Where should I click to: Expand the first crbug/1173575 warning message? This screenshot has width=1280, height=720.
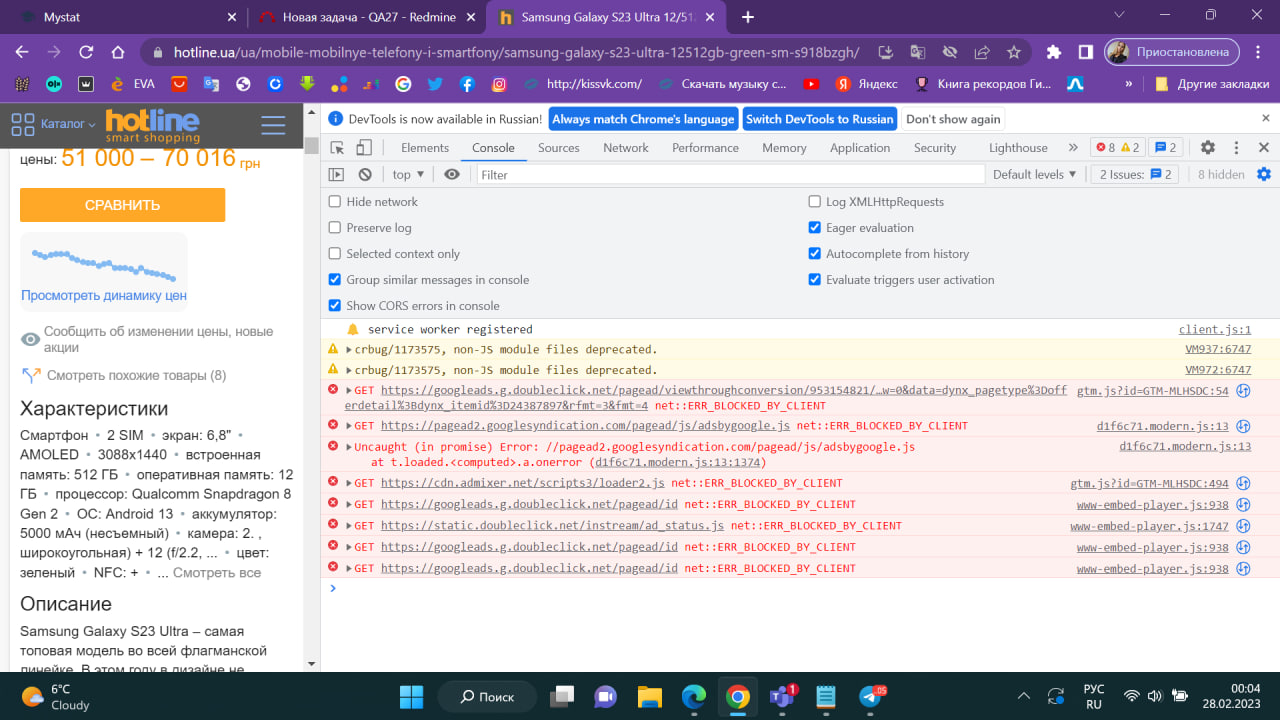tap(348, 350)
